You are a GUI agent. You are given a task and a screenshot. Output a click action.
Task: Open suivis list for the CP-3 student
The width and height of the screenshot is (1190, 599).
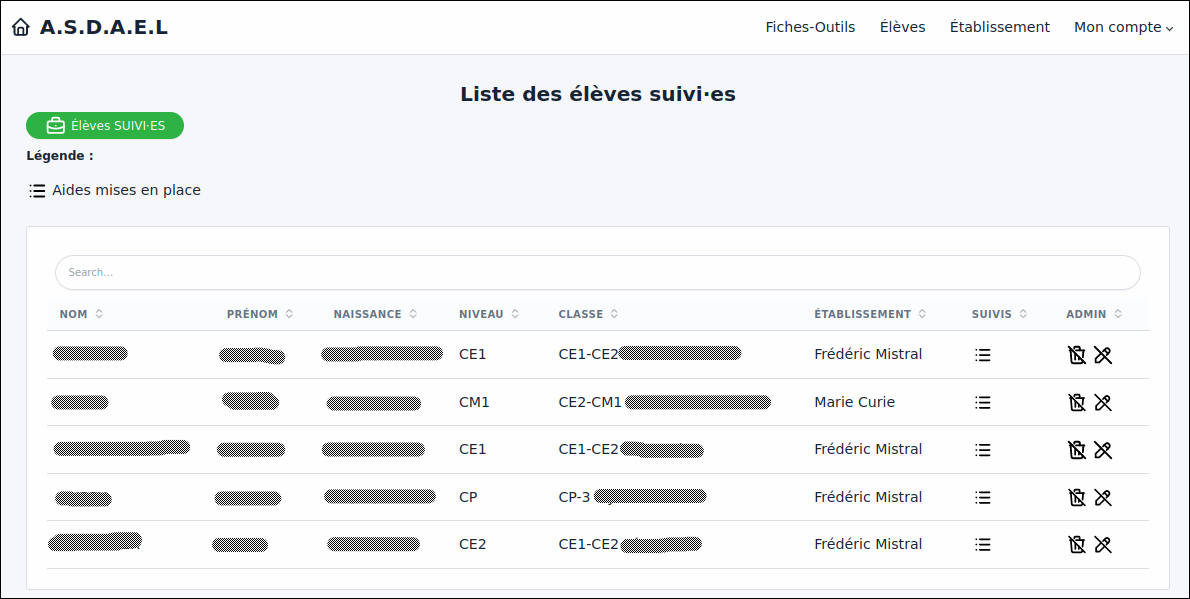[x=983, y=497]
